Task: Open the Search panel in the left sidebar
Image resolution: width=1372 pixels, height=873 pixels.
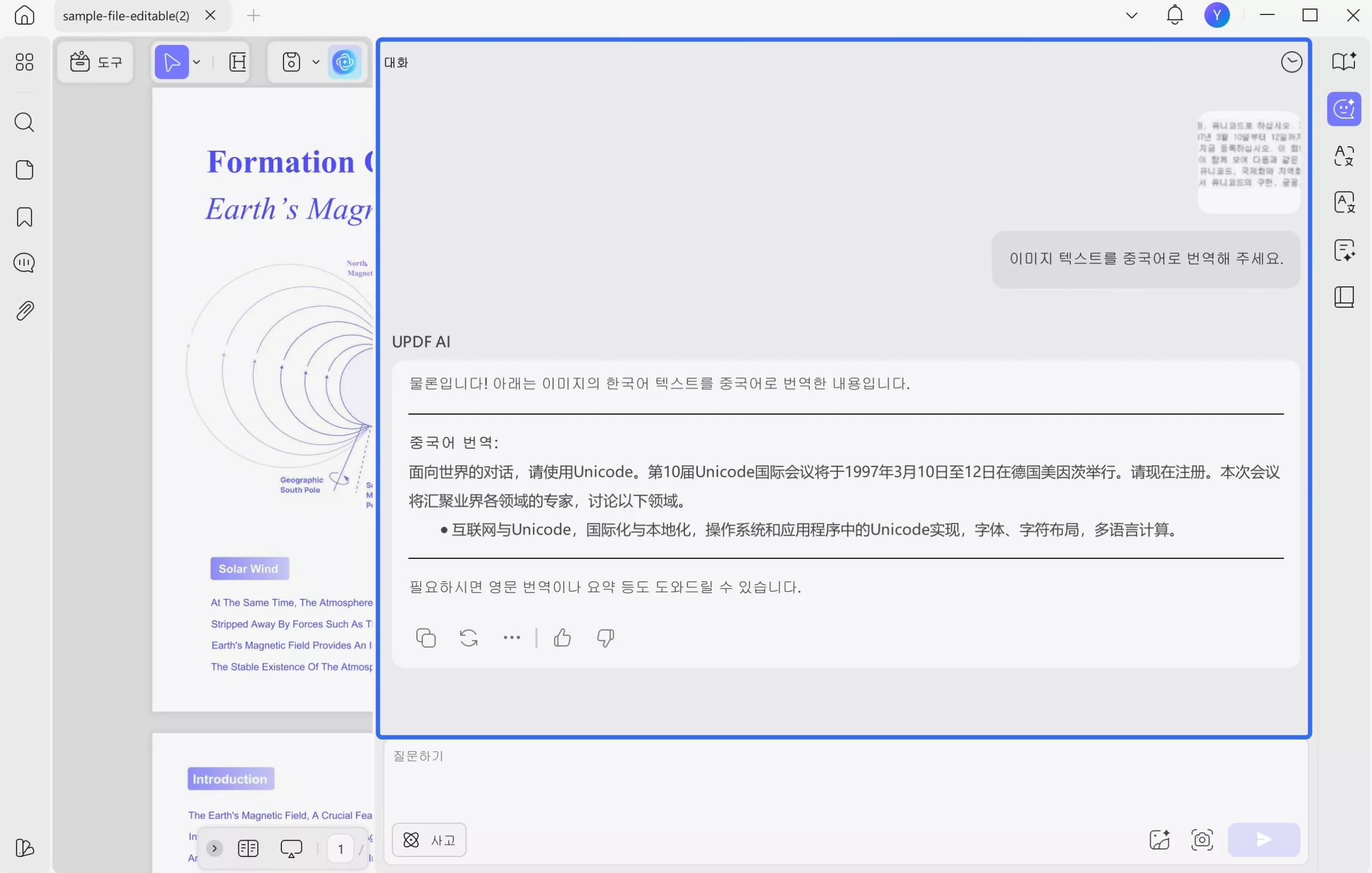Action: (24, 122)
